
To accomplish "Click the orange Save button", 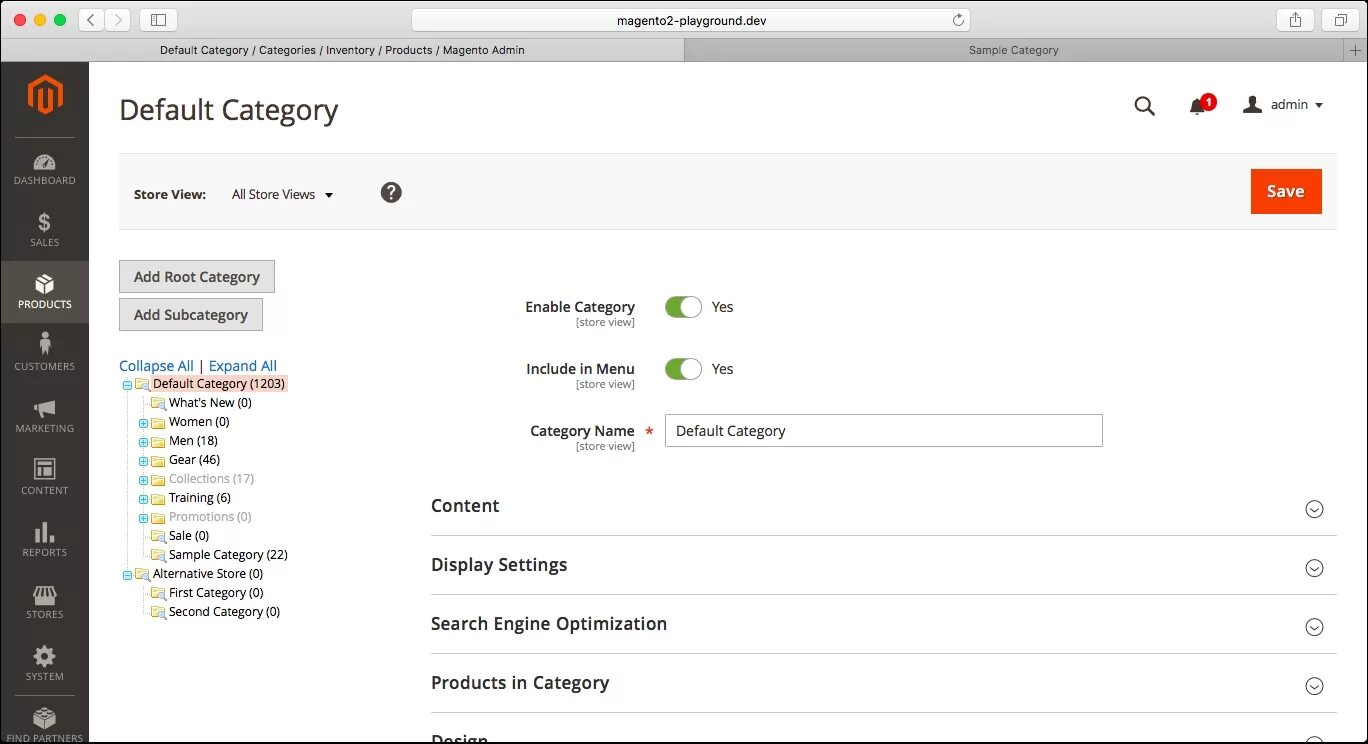I will [1286, 191].
